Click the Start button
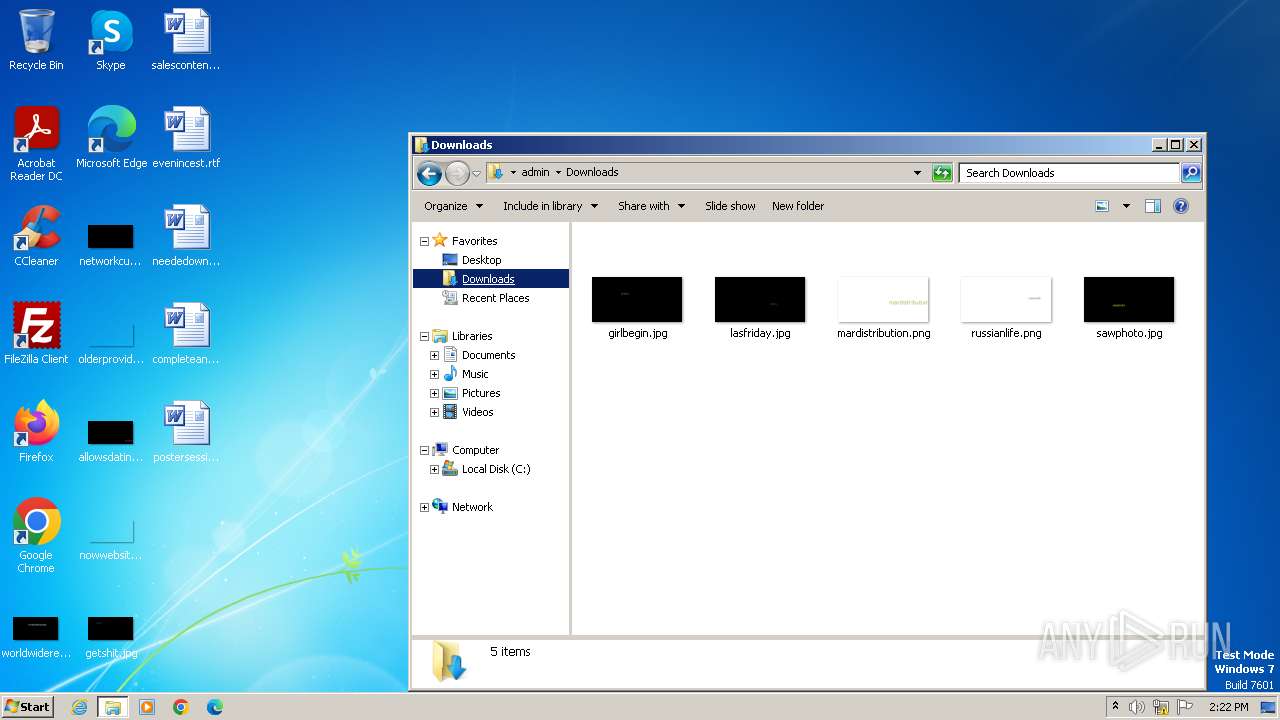This screenshot has width=1280, height=720. 27,707
